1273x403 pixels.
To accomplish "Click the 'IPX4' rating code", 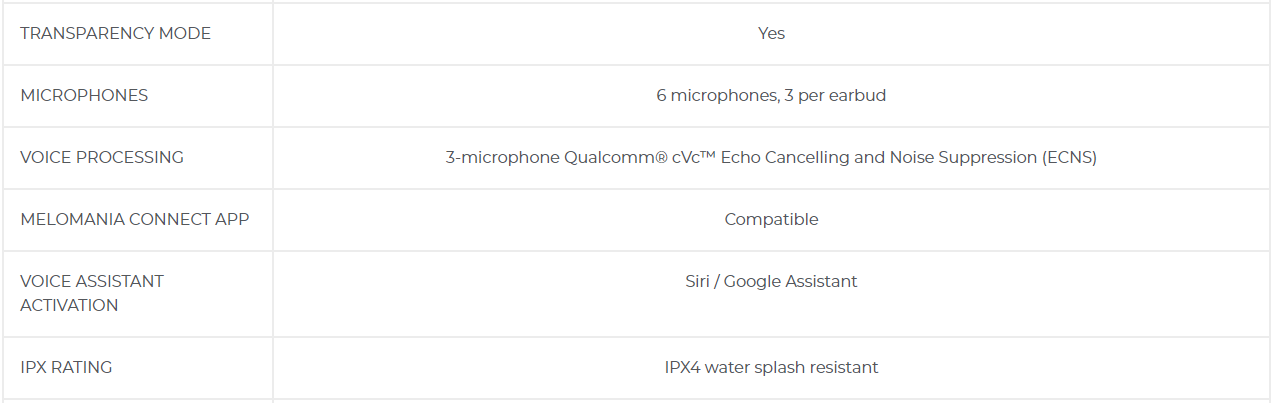I will point(682,367).
